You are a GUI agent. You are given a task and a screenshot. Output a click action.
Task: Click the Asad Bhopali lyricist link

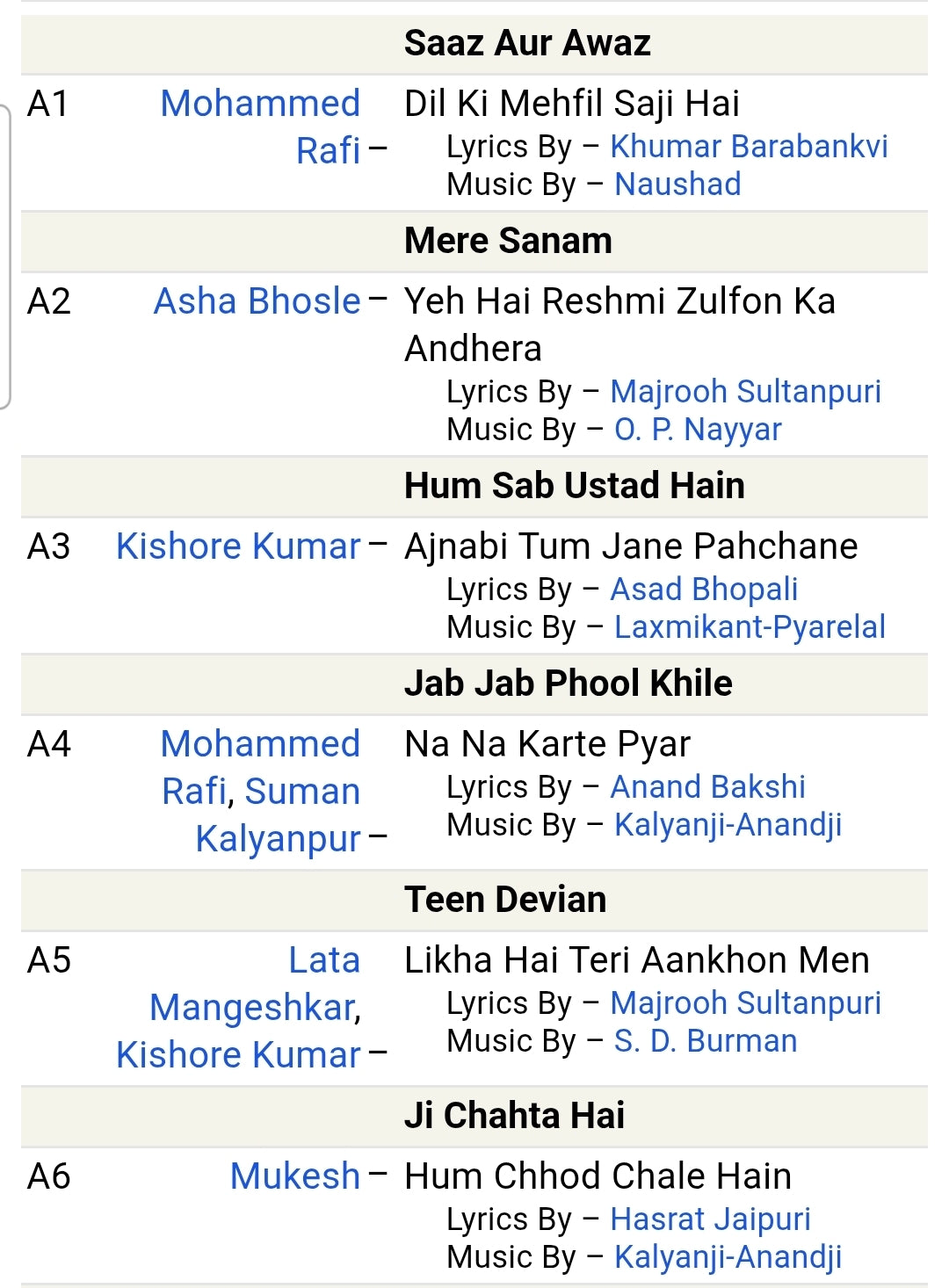(x=704, y=590)
